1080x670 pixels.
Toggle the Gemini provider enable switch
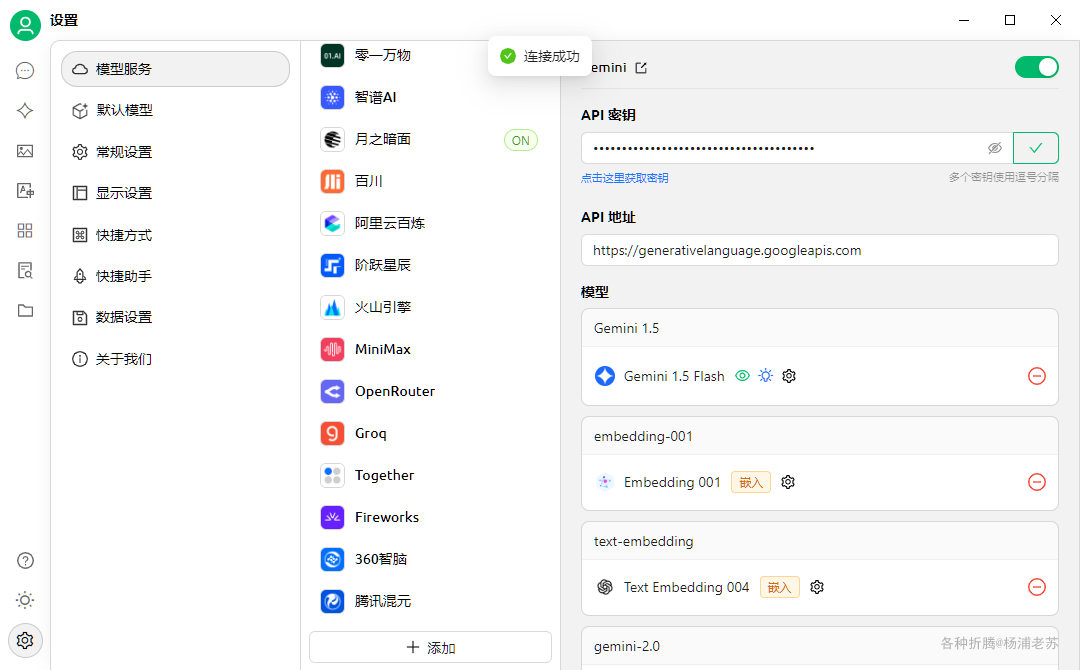coord(1037,67)
